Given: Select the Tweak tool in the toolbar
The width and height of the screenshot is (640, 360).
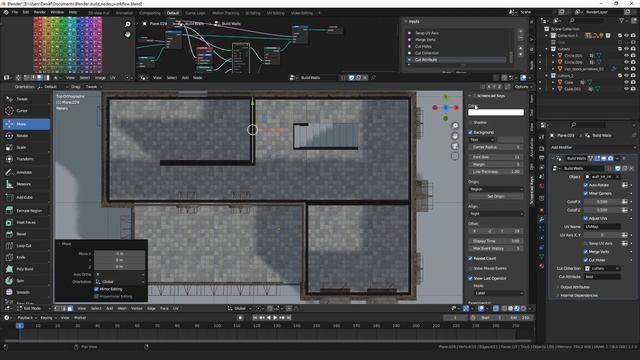Looking at the screenshot, I should click(26, 99).
